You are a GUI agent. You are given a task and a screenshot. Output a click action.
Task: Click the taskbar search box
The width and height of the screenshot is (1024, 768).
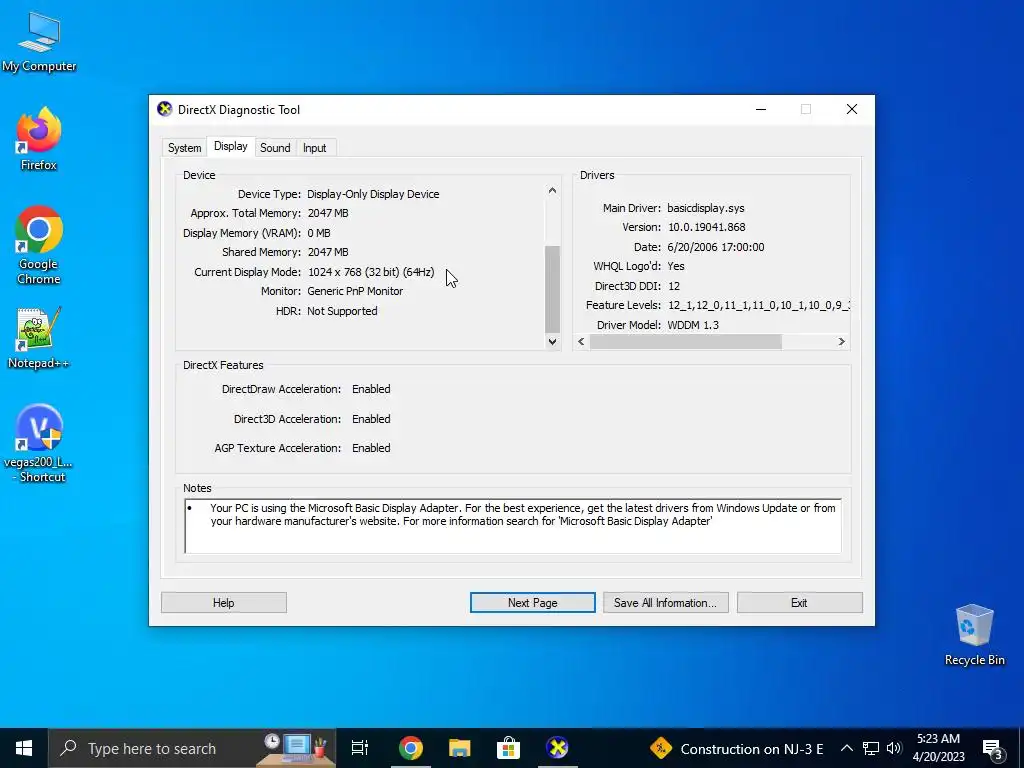click(x=192, y=748)
